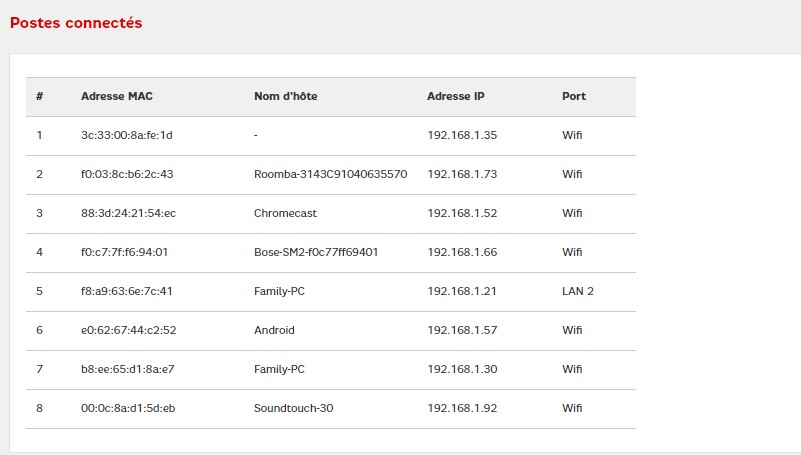Select the Family-PC entry at 192.168.1.30

(x=279, y=369)
